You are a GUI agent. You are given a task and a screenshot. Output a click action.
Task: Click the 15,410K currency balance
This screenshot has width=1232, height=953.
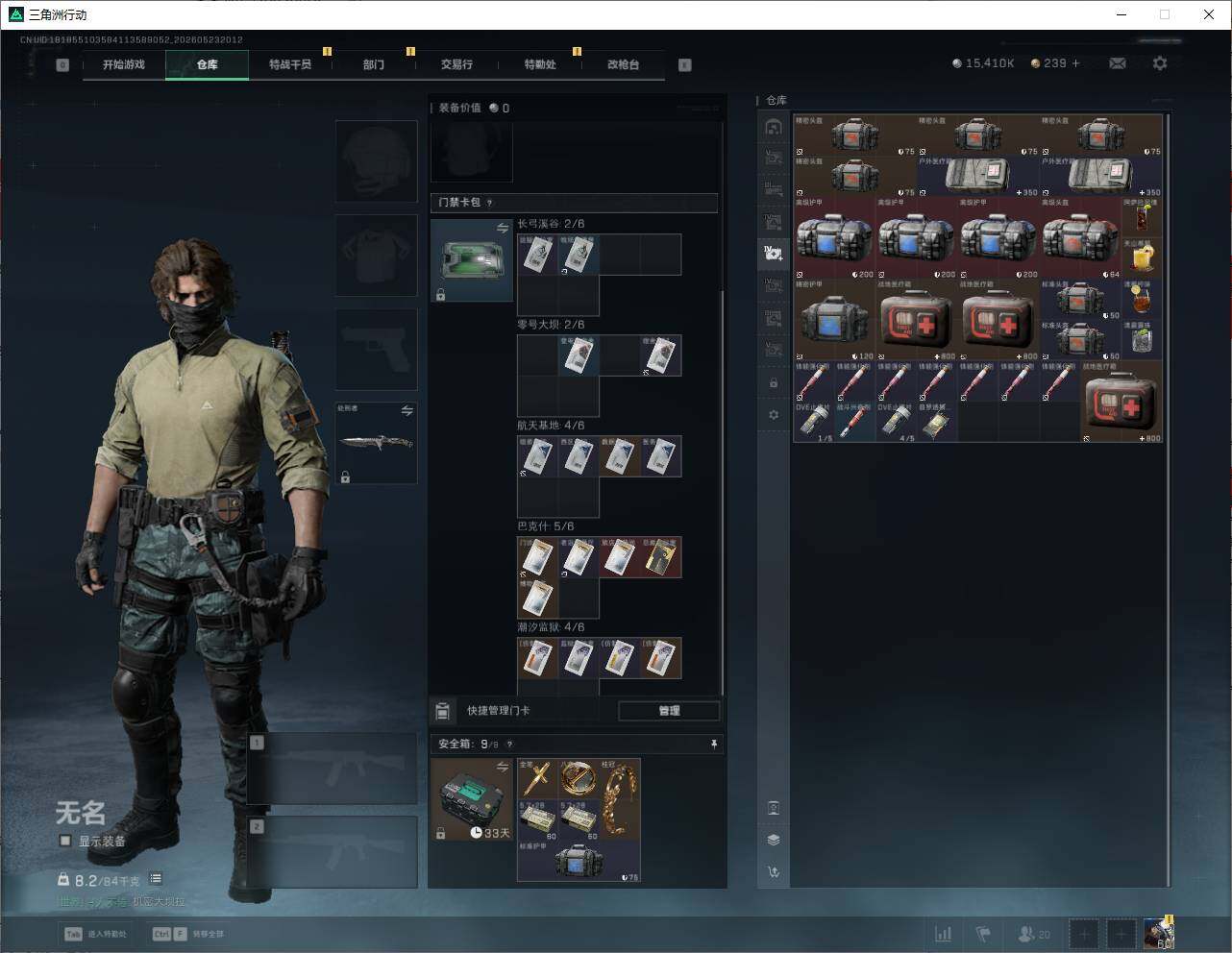pyautogui.click(x=983, y=63)
